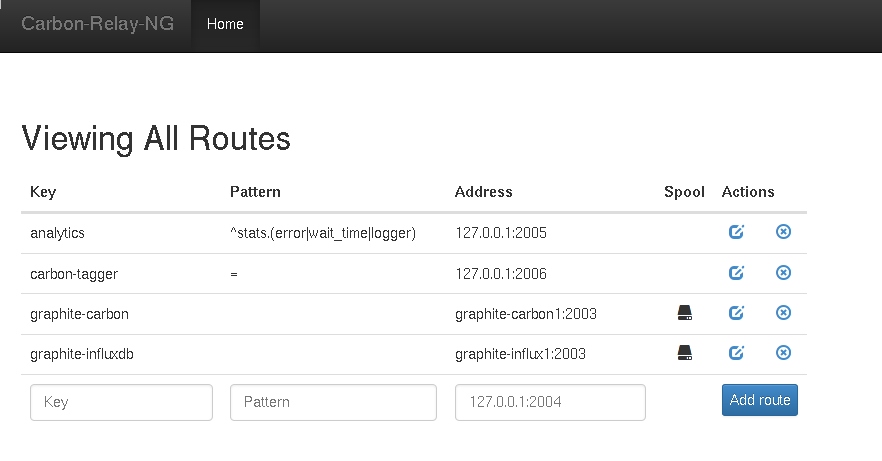Click the analytics route key

(58, 233)
